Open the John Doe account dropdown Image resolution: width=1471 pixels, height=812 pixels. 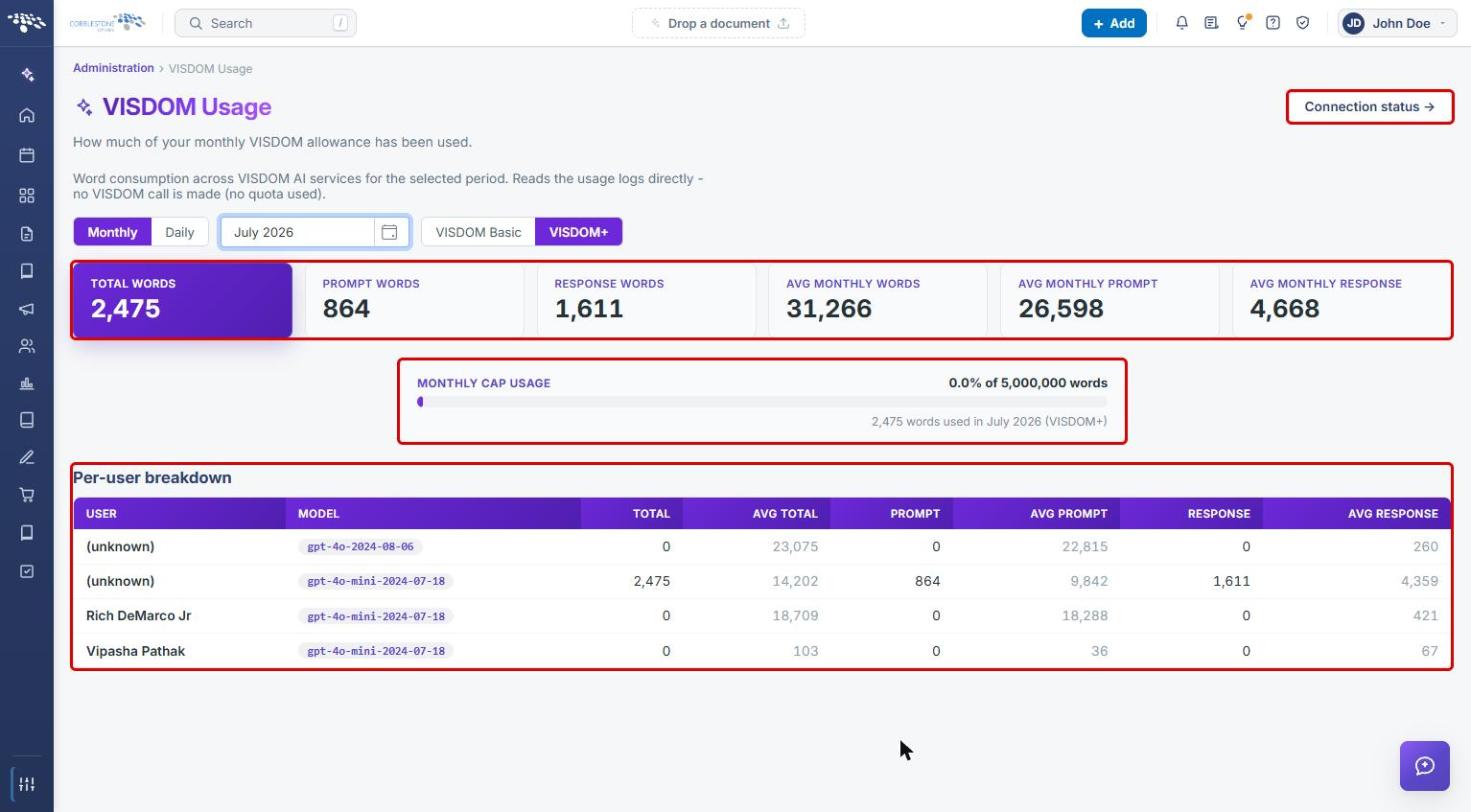[1397, 23]
